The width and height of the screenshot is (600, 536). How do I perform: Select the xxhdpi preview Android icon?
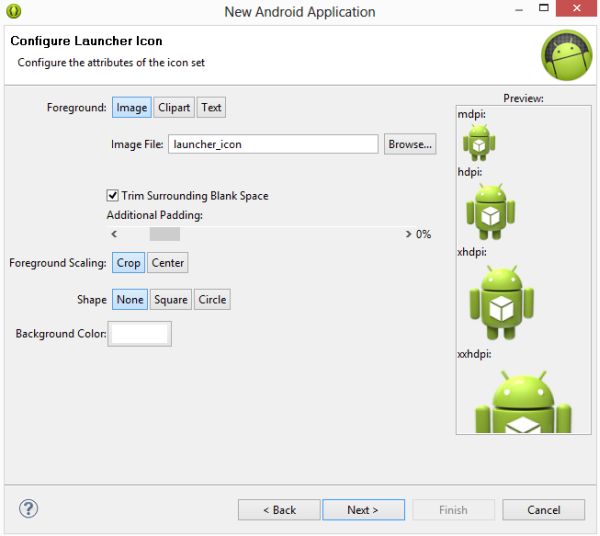[523, 401]
